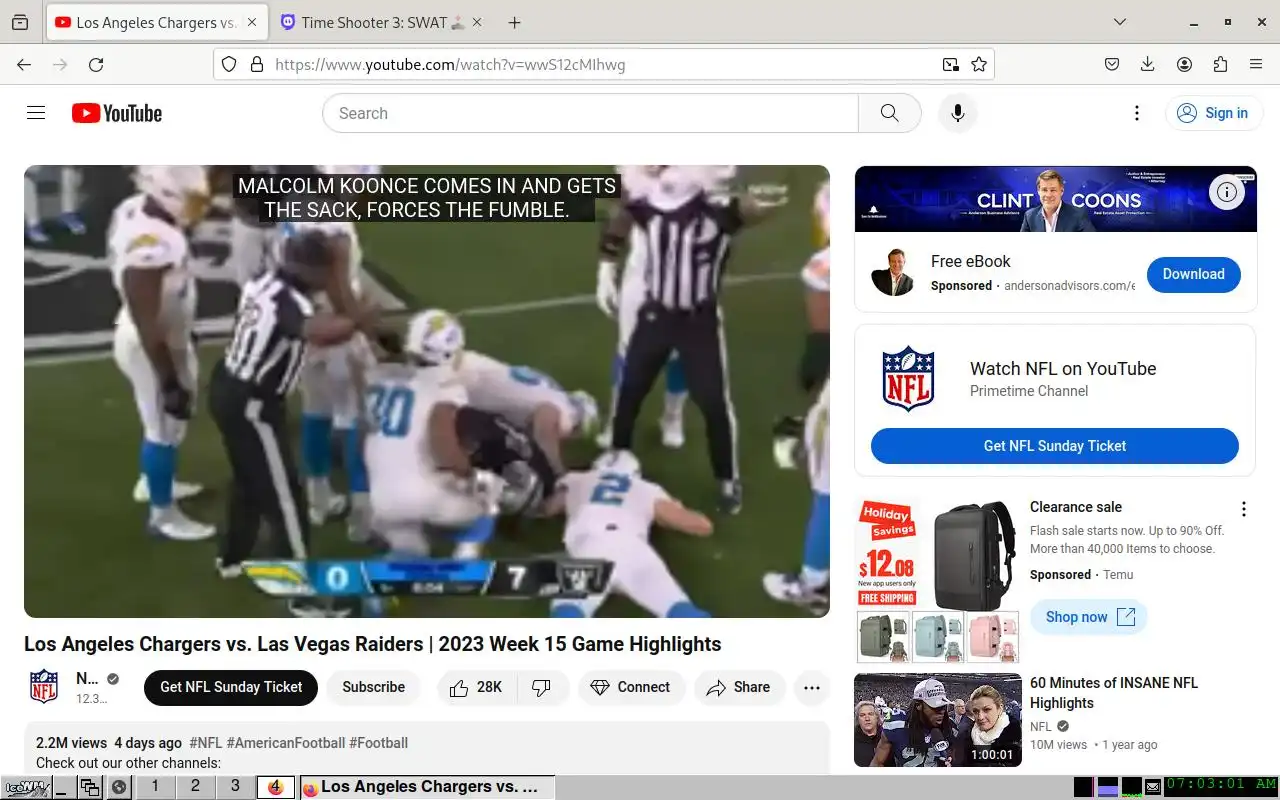Viewport: 1280px width, 800px height.
Task: Click the taskbar clock
Action: coord(1221,785)
